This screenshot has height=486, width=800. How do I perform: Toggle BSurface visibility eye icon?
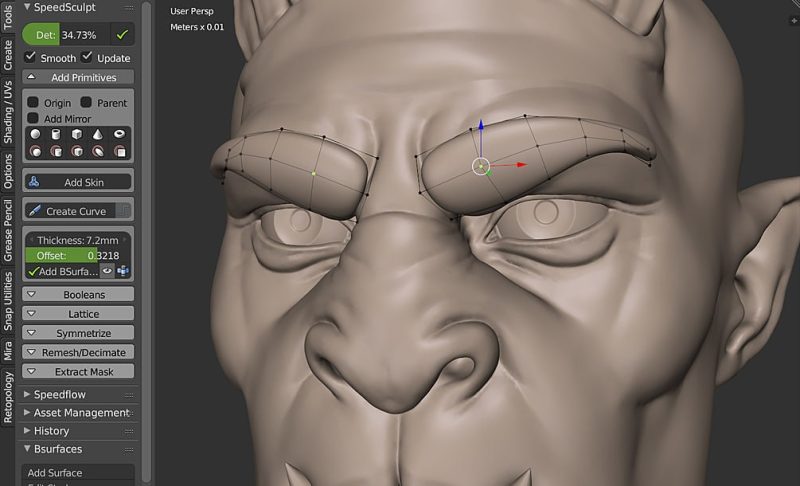point(108,271)
